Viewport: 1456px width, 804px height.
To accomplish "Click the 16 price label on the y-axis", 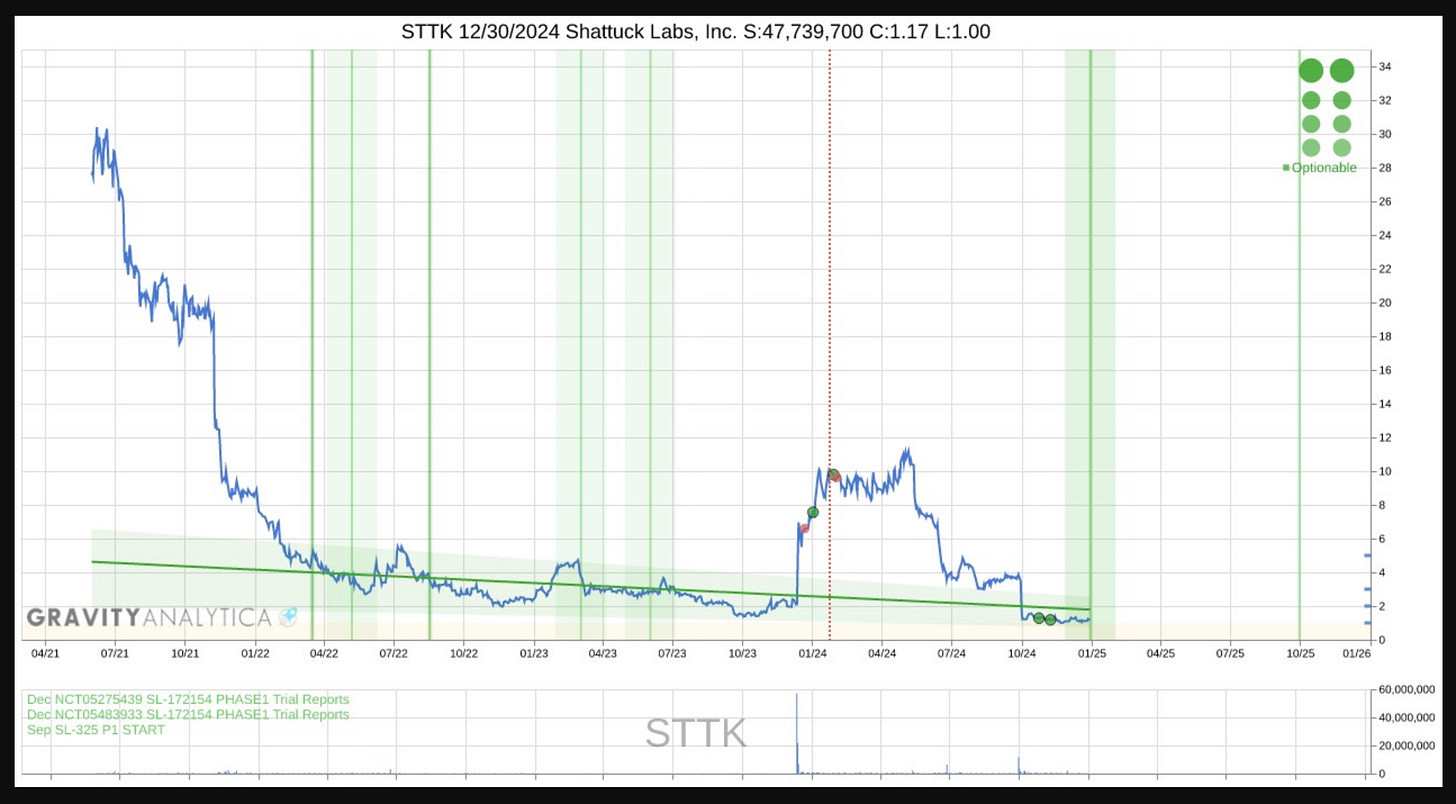I will pos(1386,370).
